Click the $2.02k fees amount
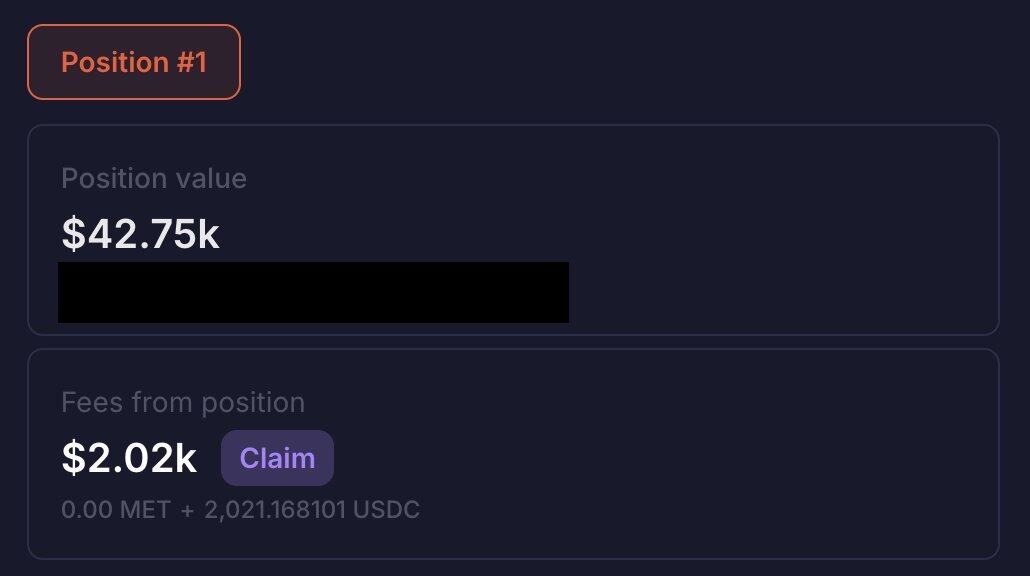The width and height of the screenshot is (1030, 576). tap(129, 458)
